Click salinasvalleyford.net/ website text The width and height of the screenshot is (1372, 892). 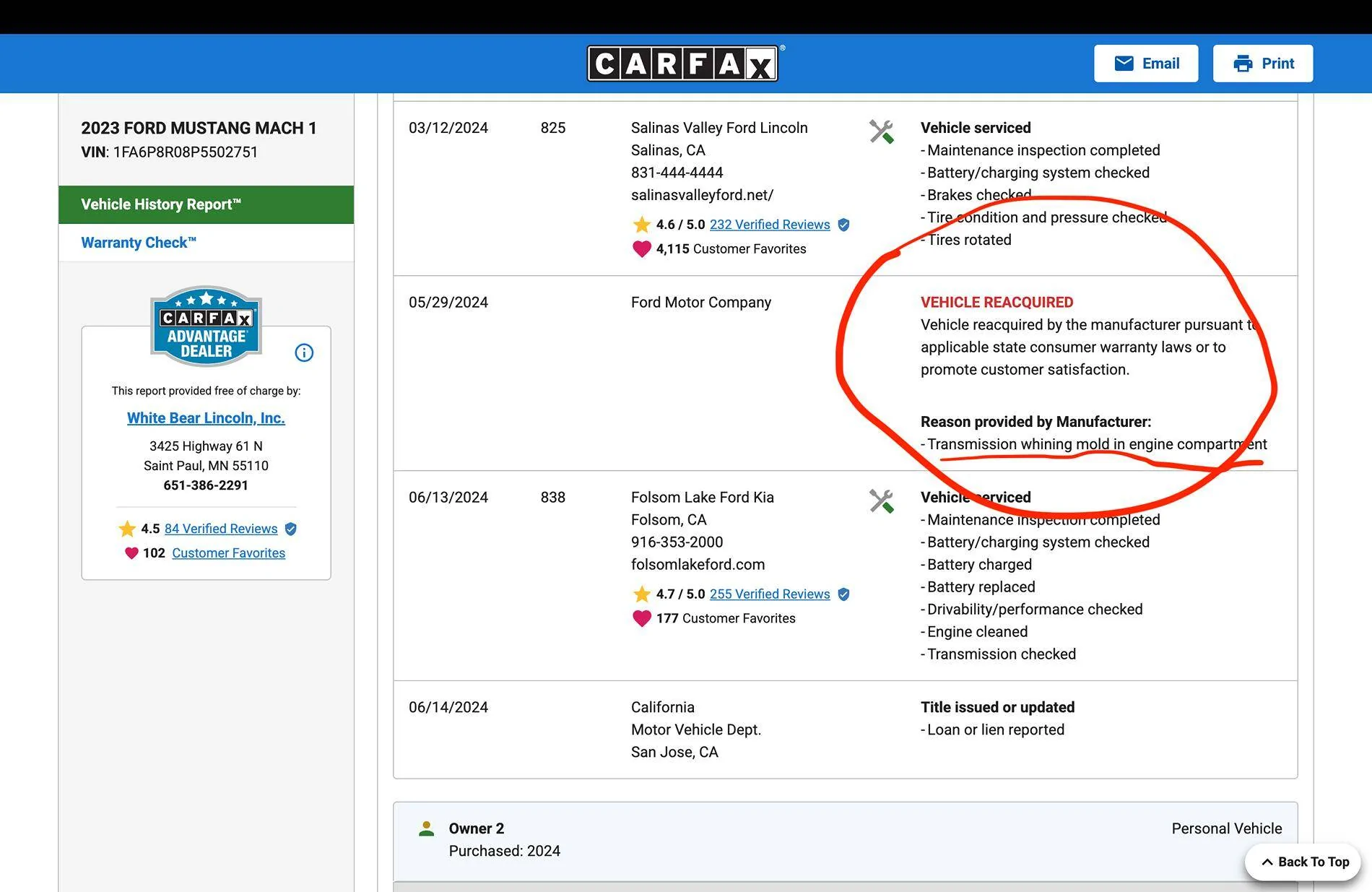pyautogui.click(x=702, y=195)
